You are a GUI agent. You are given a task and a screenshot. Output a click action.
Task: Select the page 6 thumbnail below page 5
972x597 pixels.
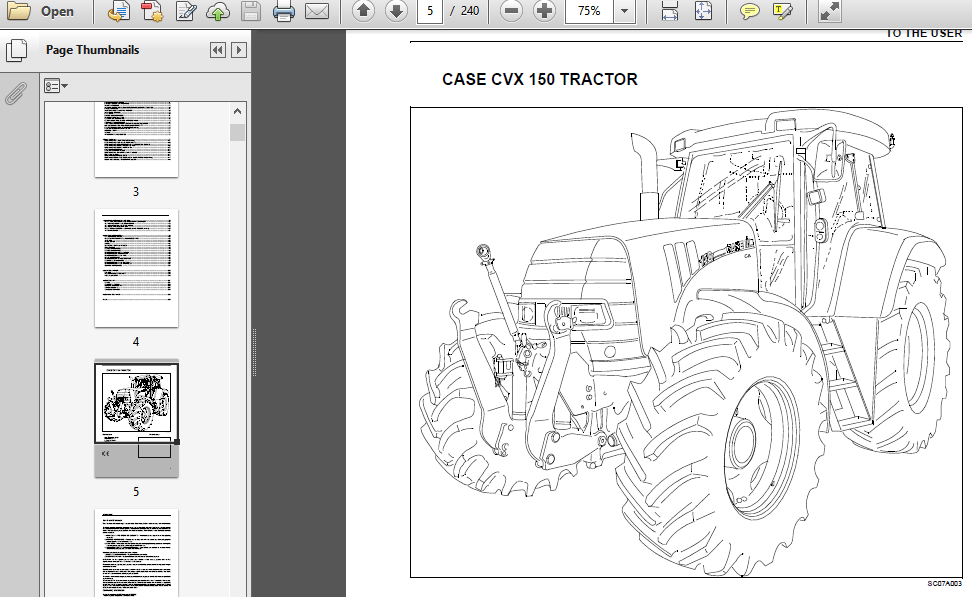pos(136,553)
